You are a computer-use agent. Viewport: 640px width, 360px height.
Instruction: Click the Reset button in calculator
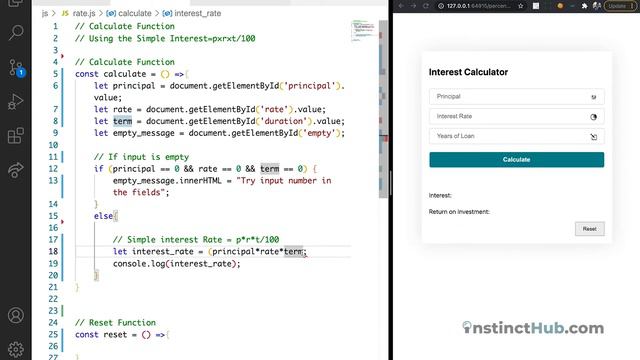coord(589,229)
